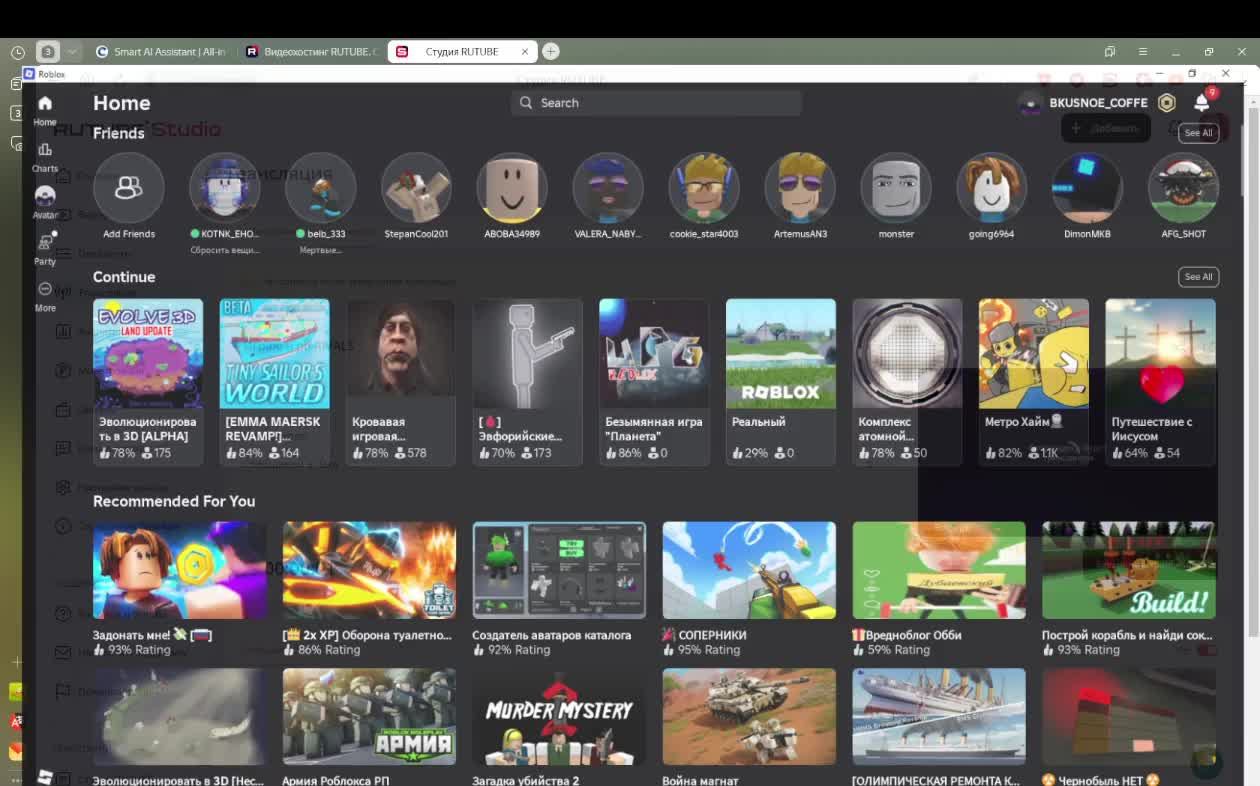Open friend ArtemusAN3 avatar
The width and height of the screenshot is (1260, 786).
tap(800, 188)
